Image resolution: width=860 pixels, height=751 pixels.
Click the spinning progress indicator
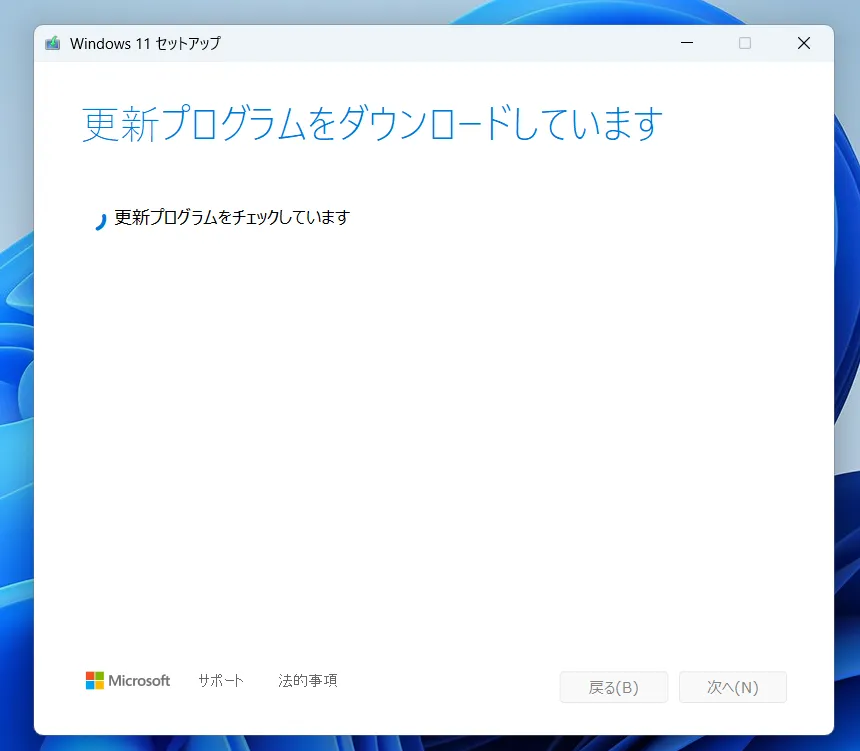click(100, 221)
